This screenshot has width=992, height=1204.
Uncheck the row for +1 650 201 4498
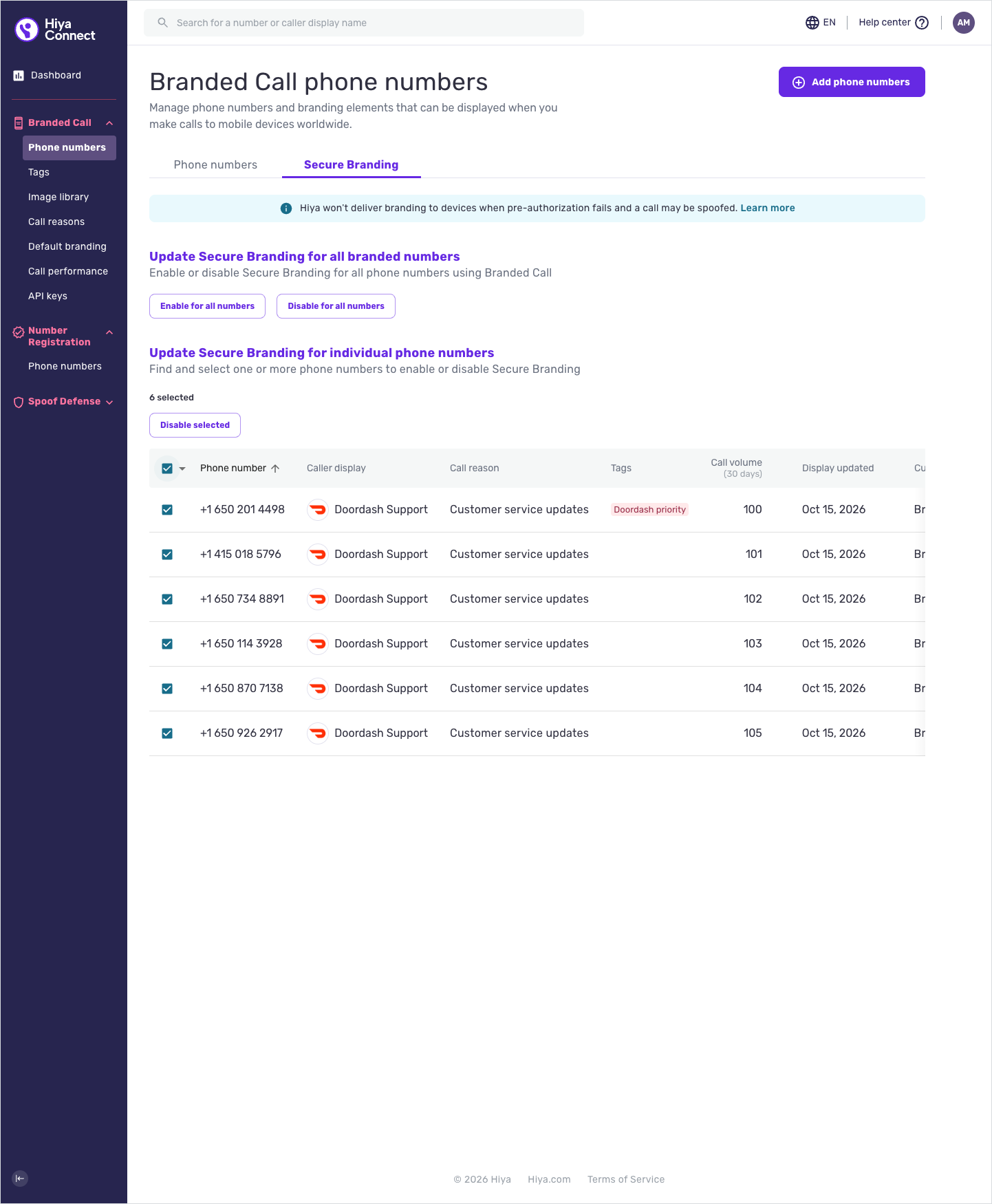click(x=167, y=510)
